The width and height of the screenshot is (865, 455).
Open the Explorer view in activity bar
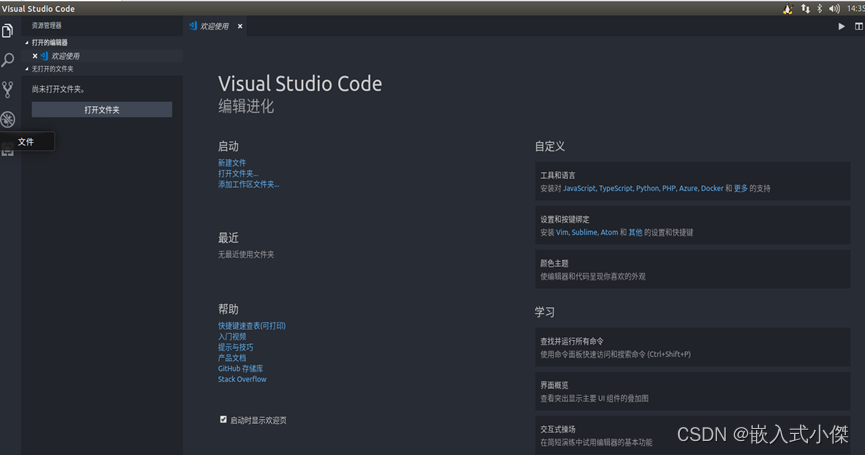[x=8, y=31]
